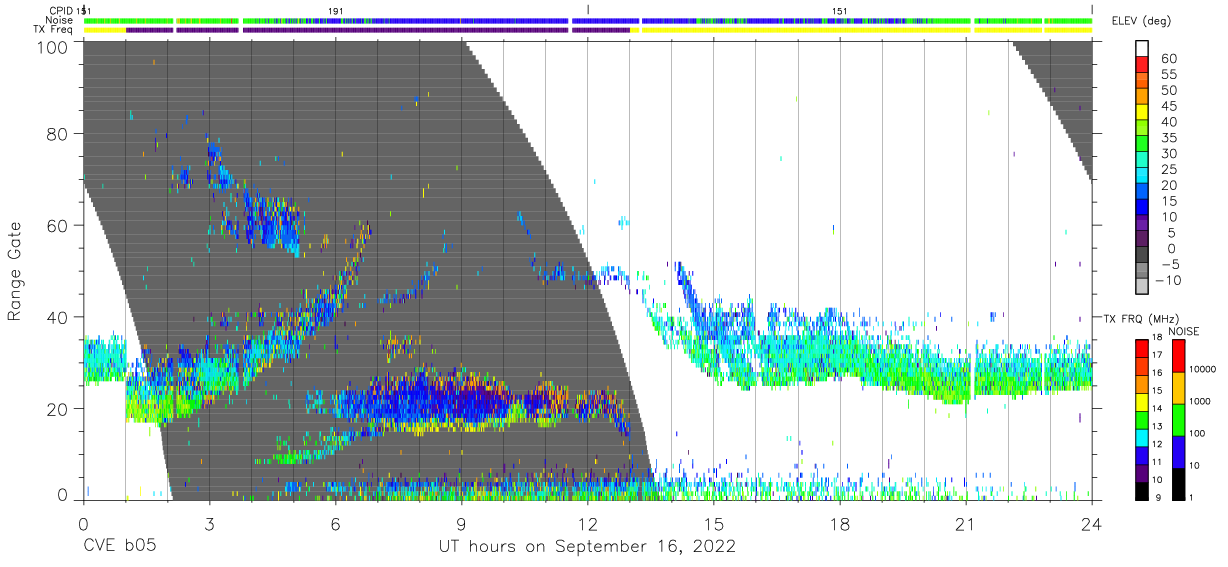Click the 80 tick on Range Gate axis
1228x567 pixels.
tap(58, 134)
